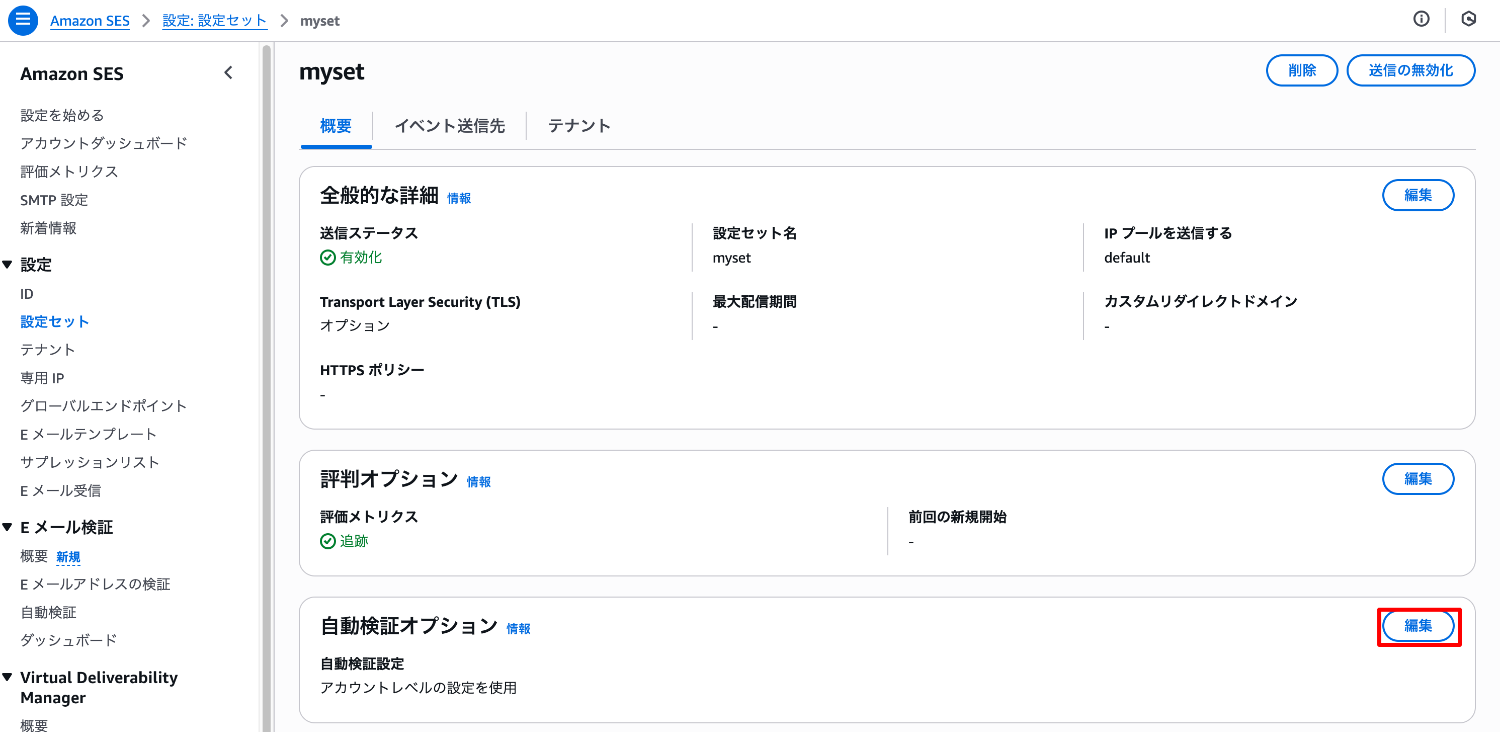Click the hexagon settings icon top right
Image resolution: width=1500 pixels, height=732 pixels.
[1469, 19]
